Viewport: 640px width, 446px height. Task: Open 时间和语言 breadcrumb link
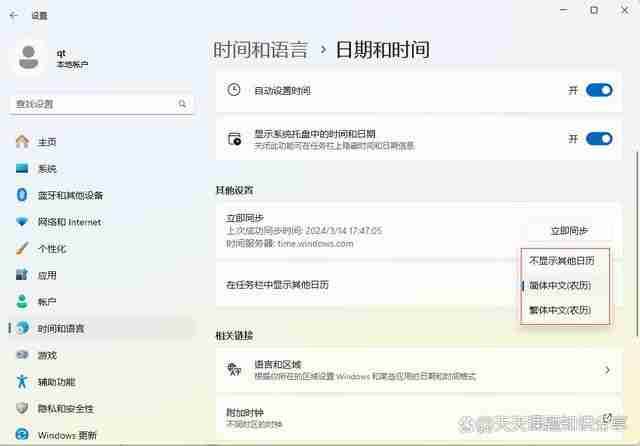260,49
